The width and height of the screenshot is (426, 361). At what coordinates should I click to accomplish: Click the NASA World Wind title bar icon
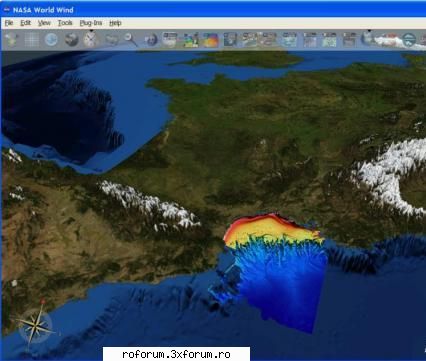point(6,10)
